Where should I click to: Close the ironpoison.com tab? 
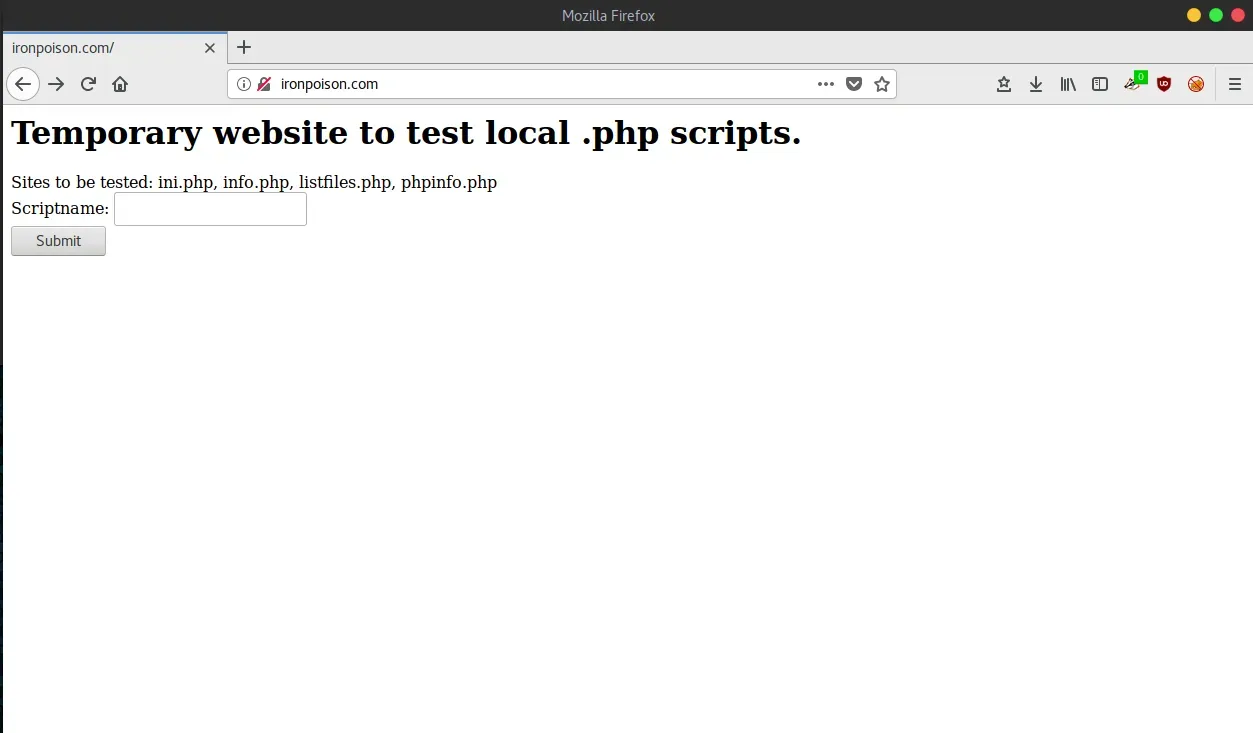pyautogui.click(x=210, y=48)
